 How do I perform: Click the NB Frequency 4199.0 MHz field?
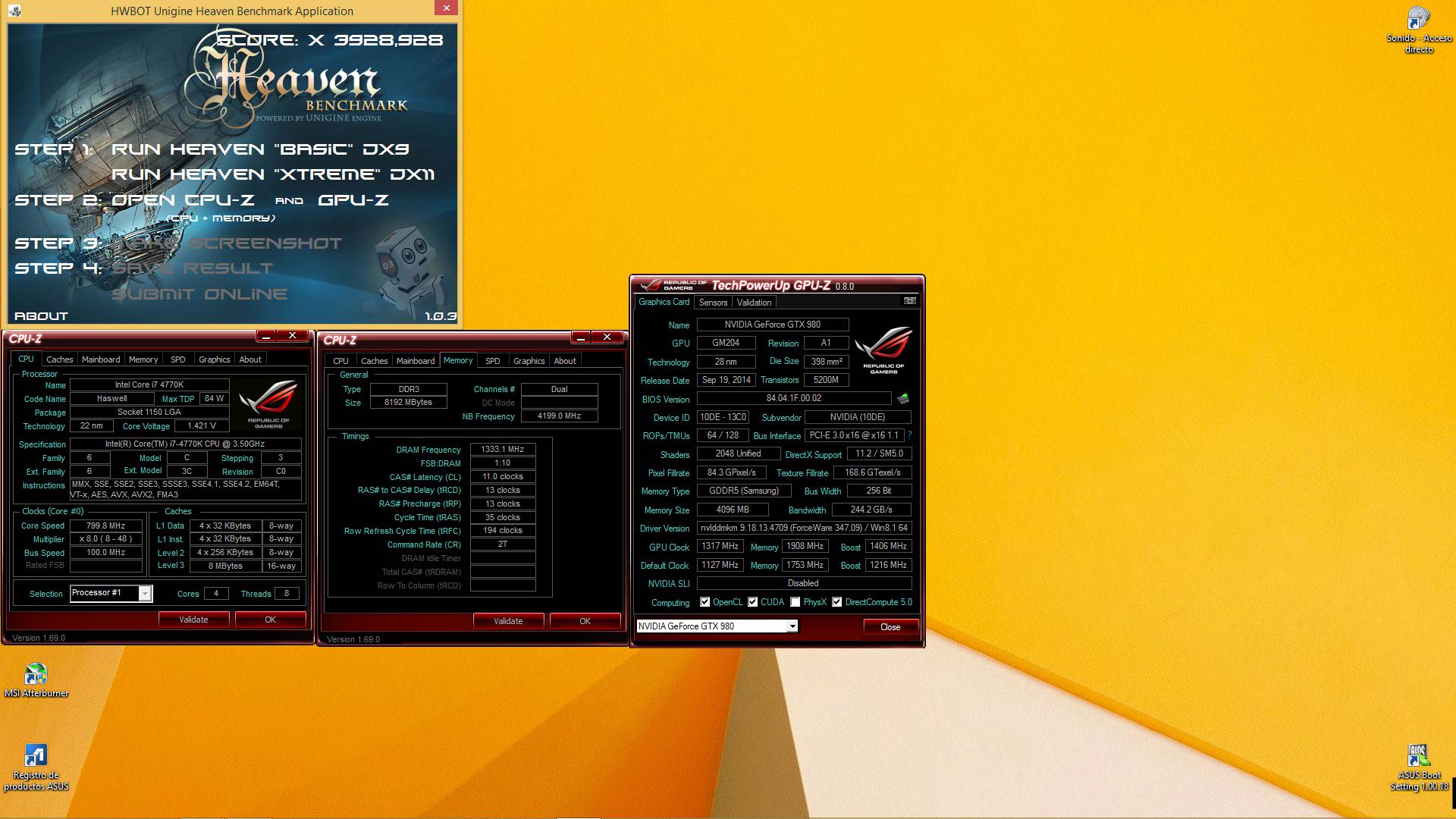tap(559, 416)
